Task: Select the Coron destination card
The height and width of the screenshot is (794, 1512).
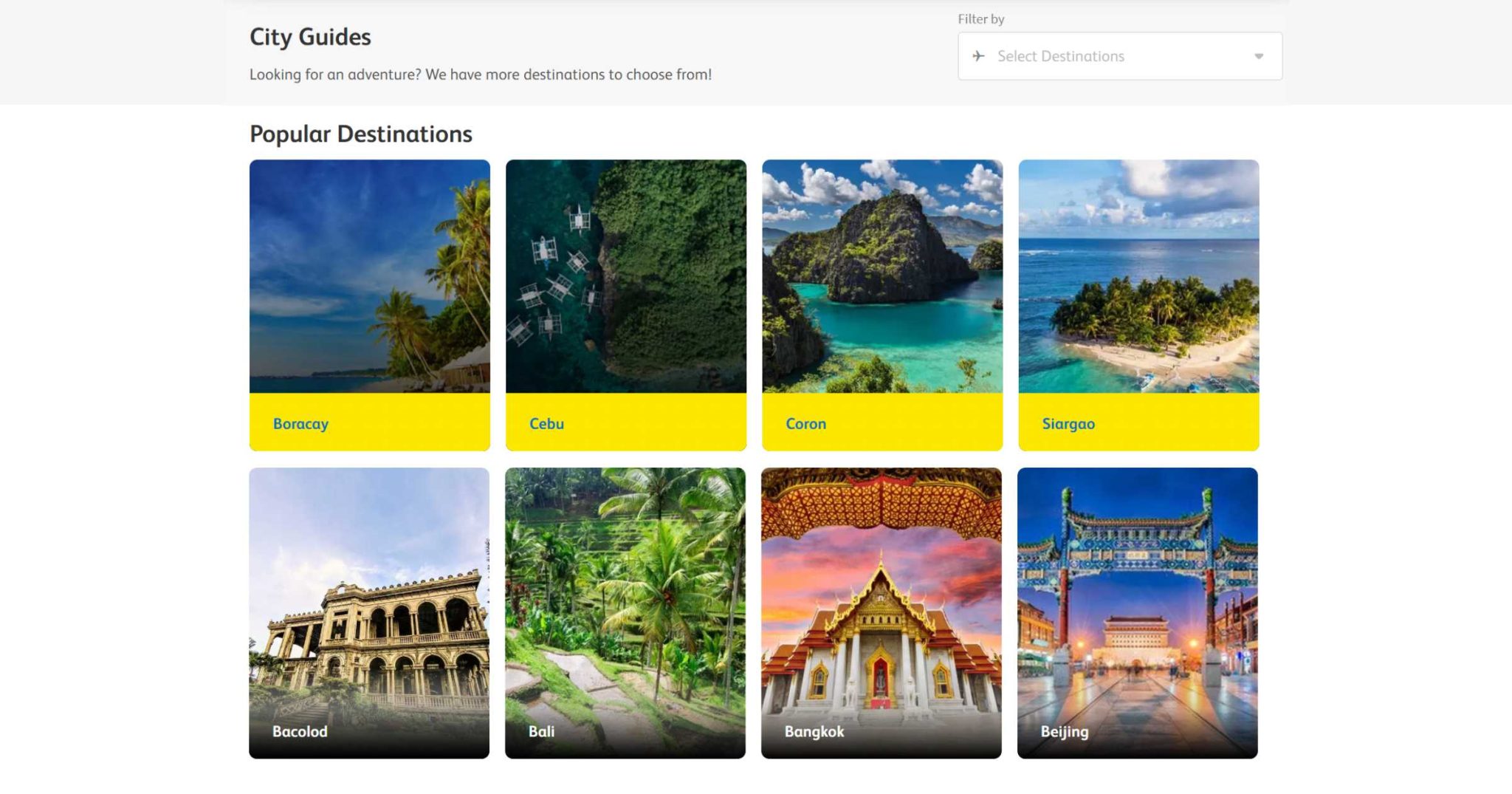Action: (805, 423)
